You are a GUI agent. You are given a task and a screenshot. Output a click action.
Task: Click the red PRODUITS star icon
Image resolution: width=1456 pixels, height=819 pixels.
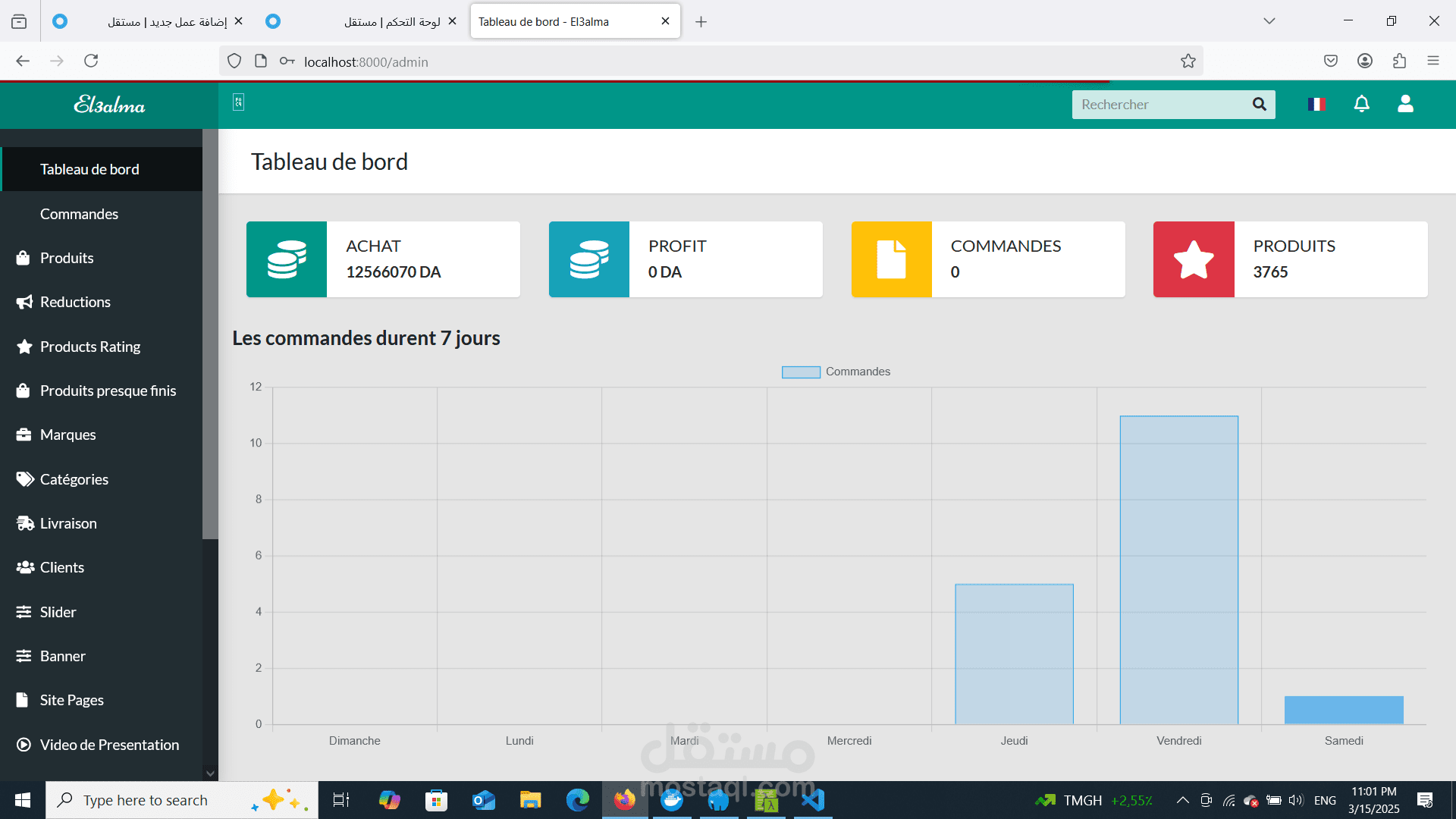(1194, 259)
